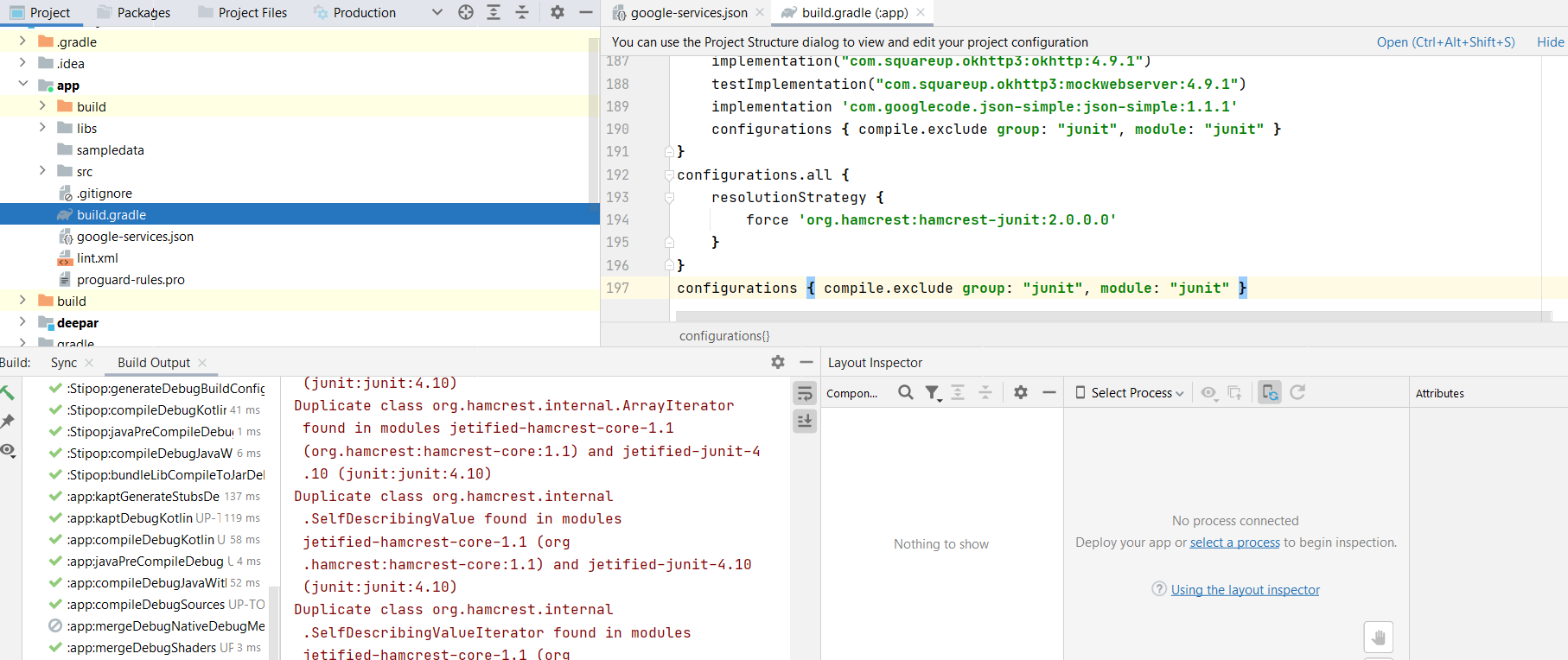1568x660 pixels.
Task: Switch to the Project view tab
Action: pos(40,12)
